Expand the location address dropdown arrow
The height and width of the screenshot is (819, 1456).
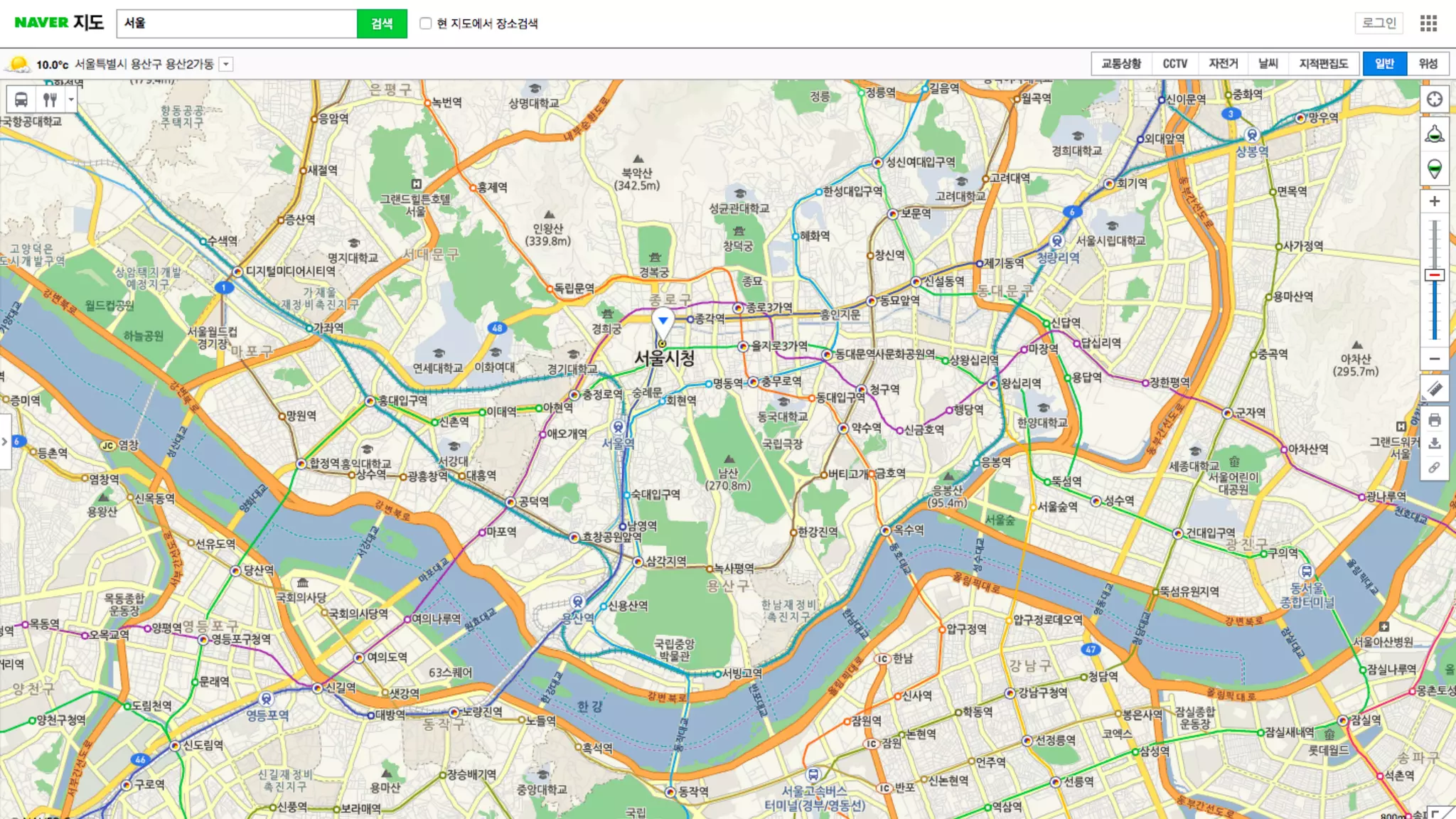tap(226, 65)
